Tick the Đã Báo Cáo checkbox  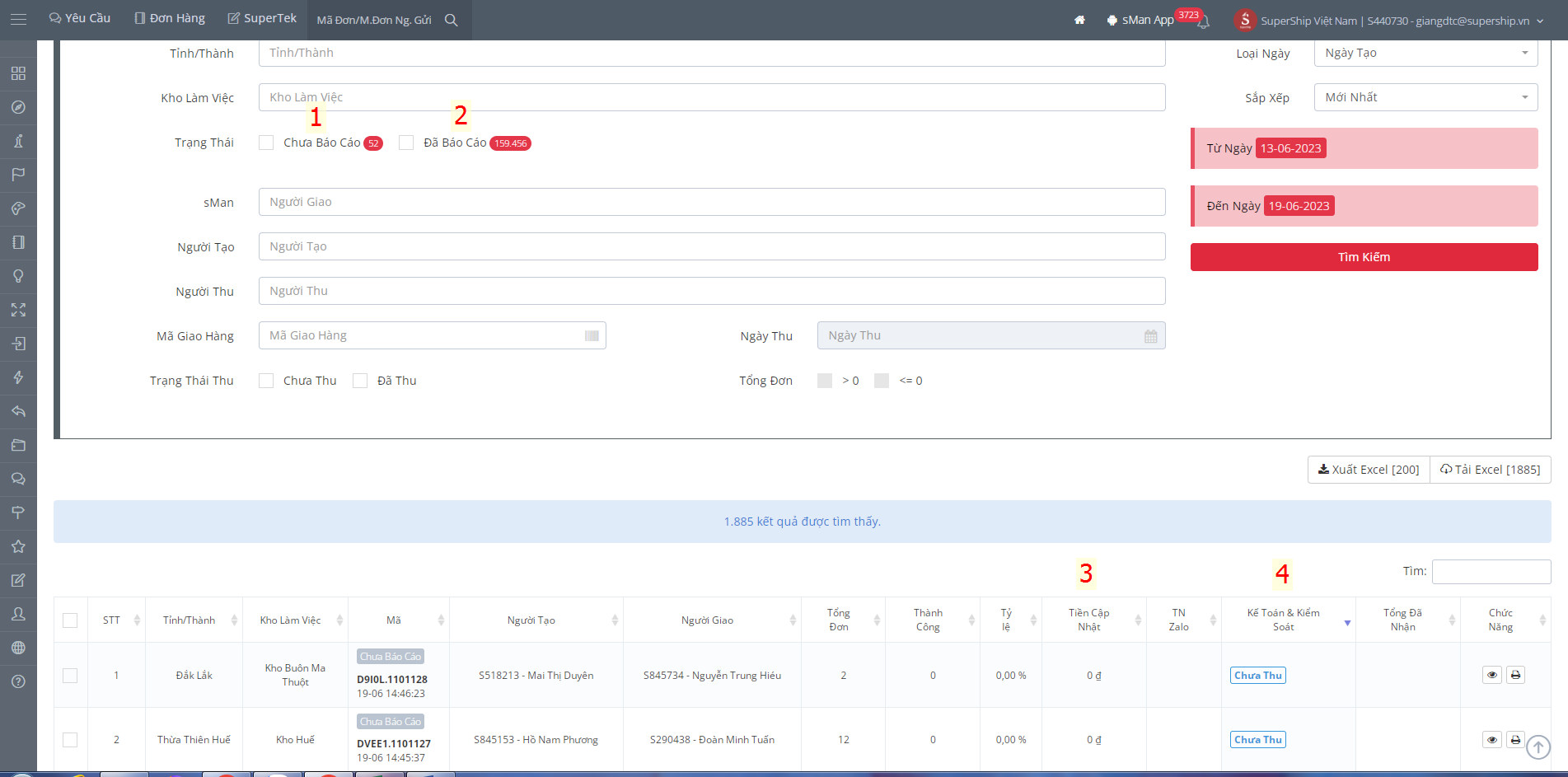[x=406, y=143]
